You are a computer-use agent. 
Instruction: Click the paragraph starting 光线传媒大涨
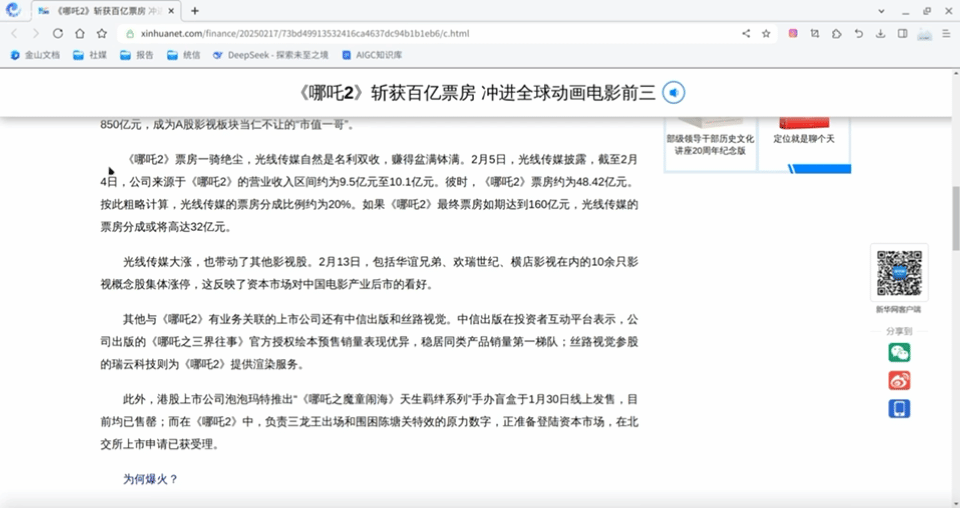point(369,273)
